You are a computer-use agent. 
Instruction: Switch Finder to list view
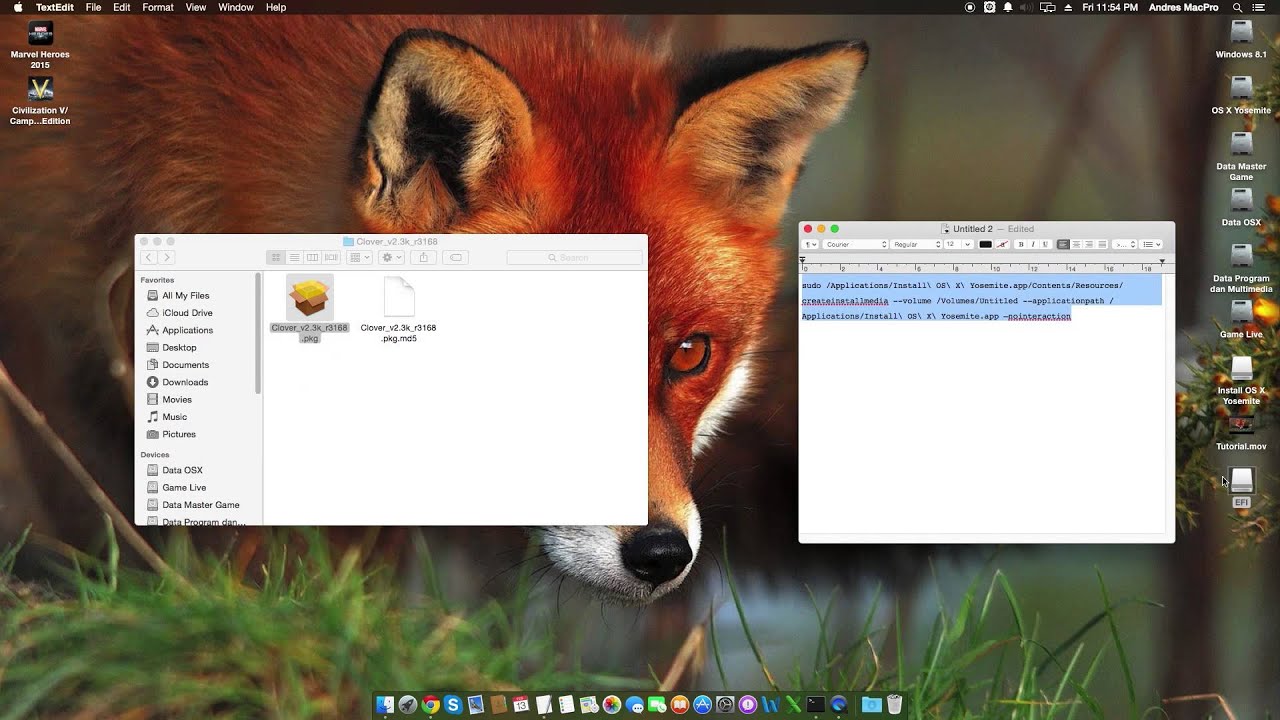(295, 258)
